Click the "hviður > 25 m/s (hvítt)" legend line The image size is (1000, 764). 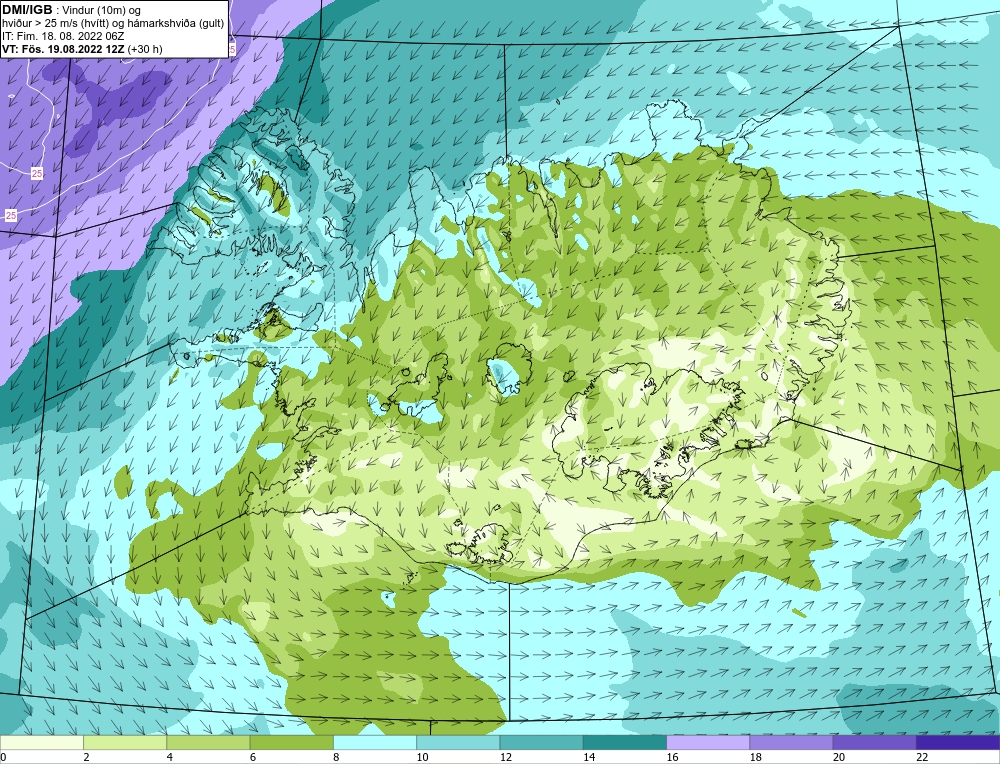[x=57, y=24]
